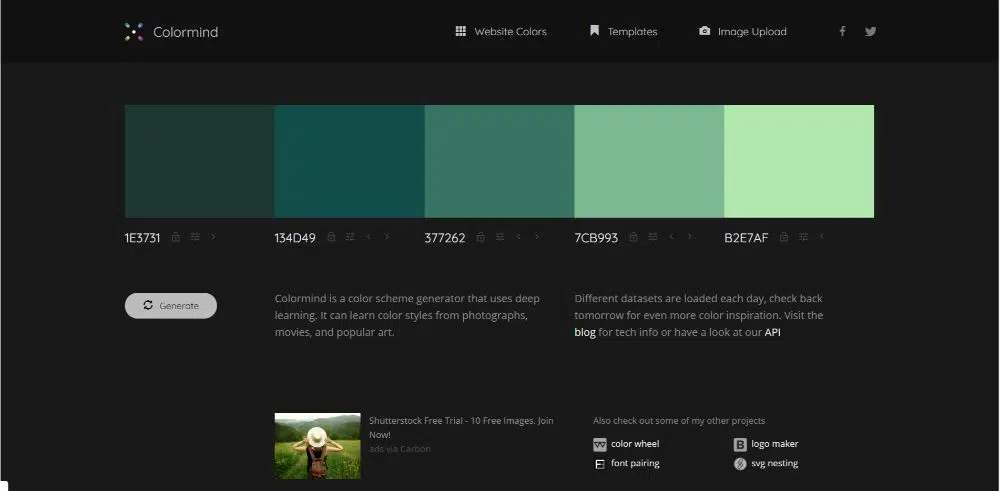1000x491 pixels.
Task: Open the Twitter icon in the header
Action: pyautogui.click(x=870, y=31)
